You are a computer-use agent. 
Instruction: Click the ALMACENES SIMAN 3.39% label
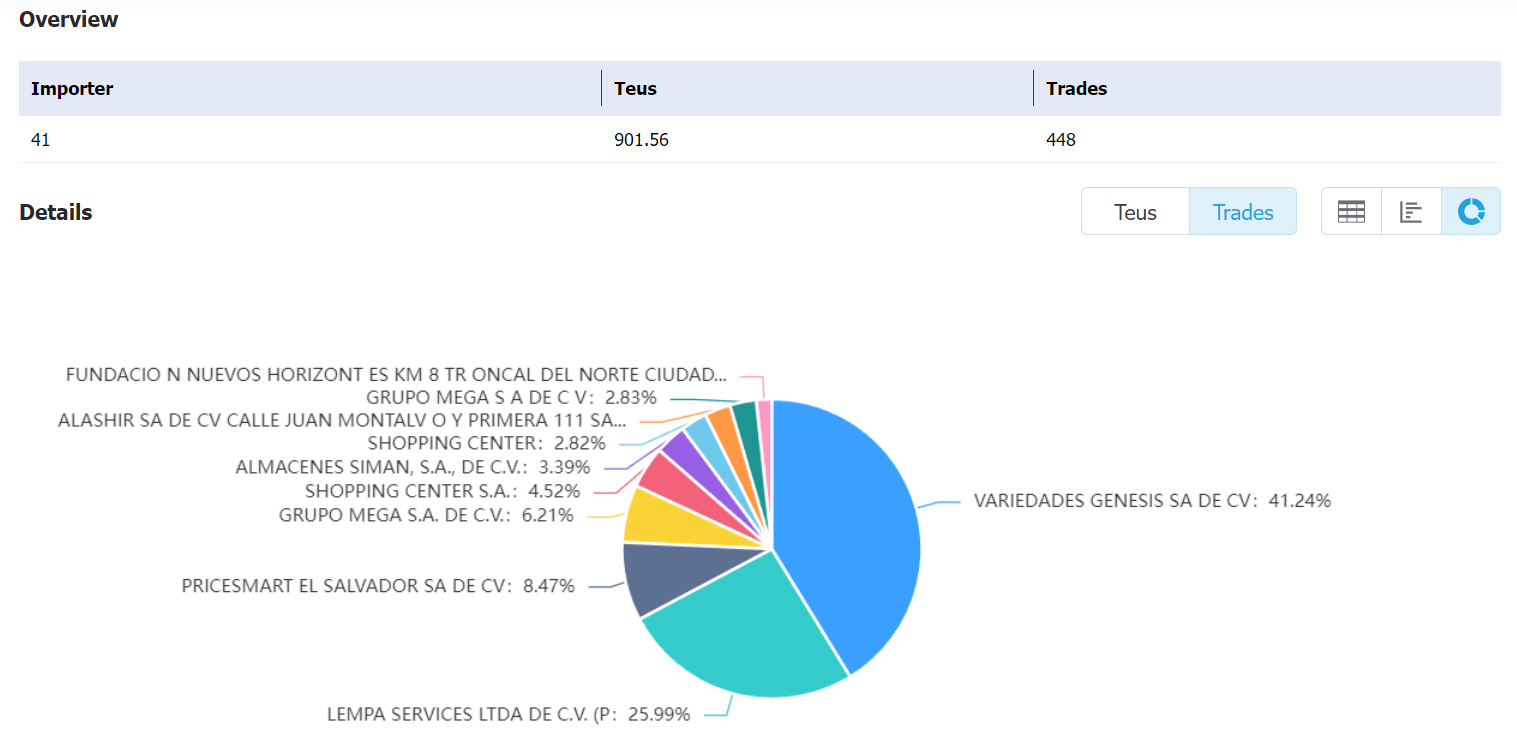pyautogui.click(x=413, y=467)
